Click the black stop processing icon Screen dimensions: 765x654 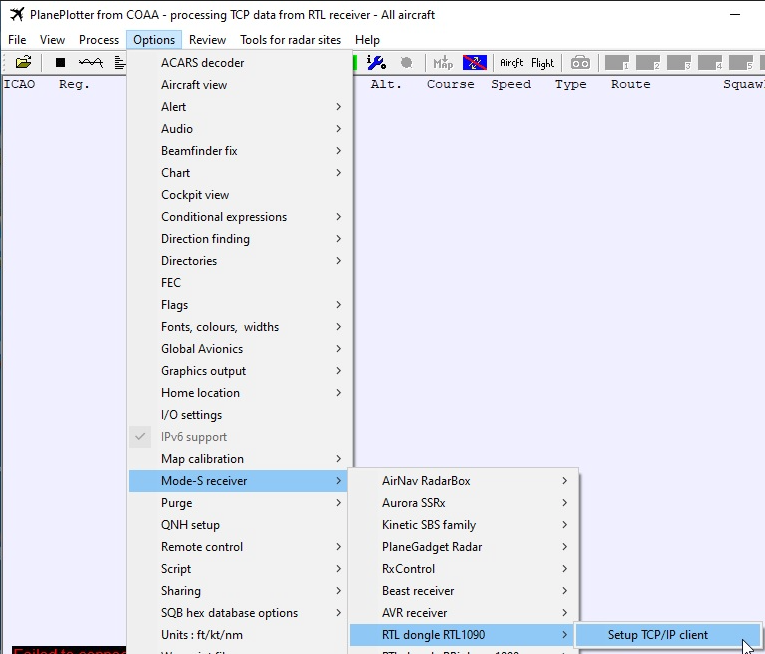(60, 62)
